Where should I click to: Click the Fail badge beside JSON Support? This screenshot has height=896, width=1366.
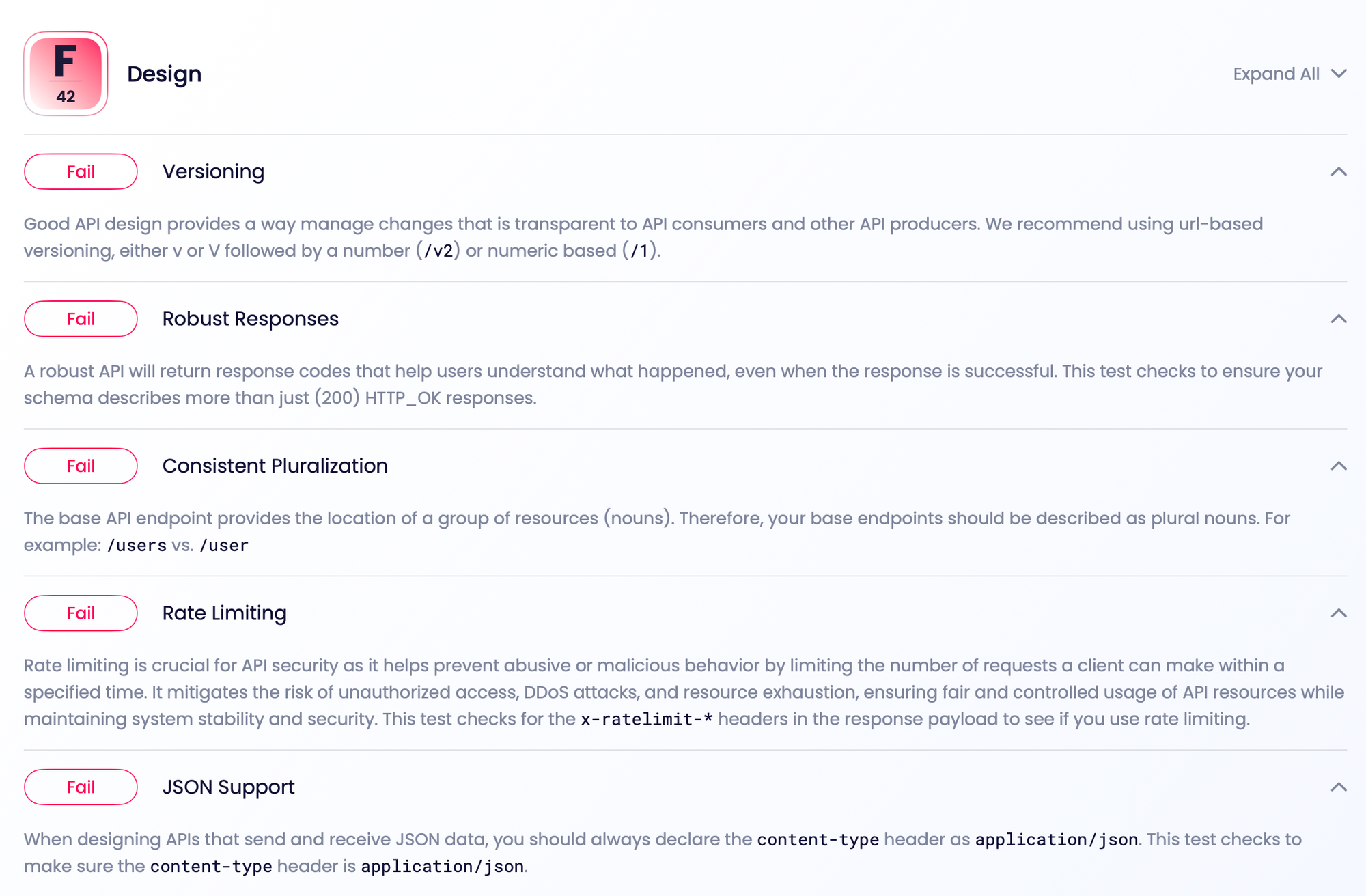click(x=81, y=787)
